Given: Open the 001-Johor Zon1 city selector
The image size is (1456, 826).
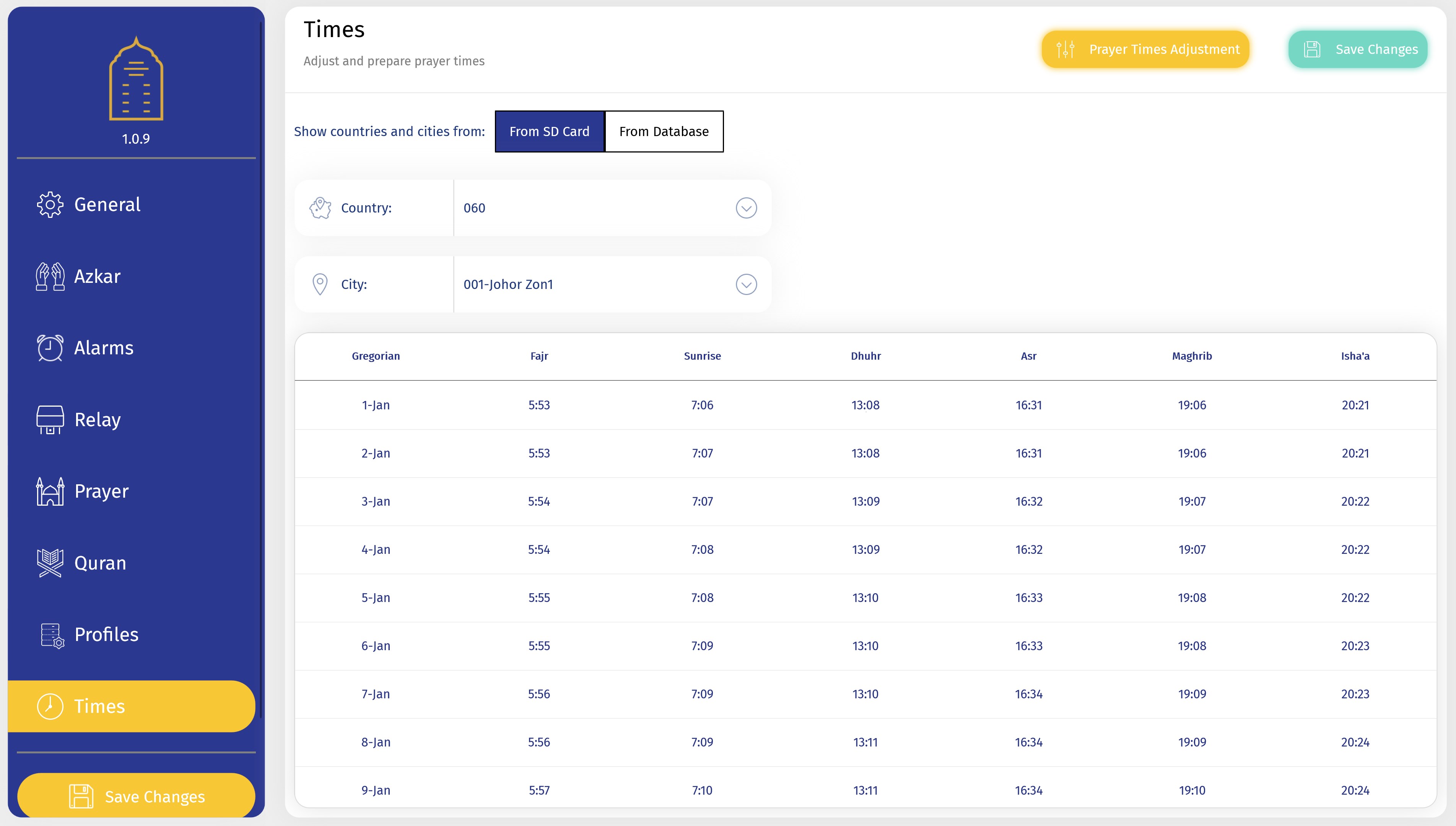Looking at the screenshot, I should (x=596, y=284).
